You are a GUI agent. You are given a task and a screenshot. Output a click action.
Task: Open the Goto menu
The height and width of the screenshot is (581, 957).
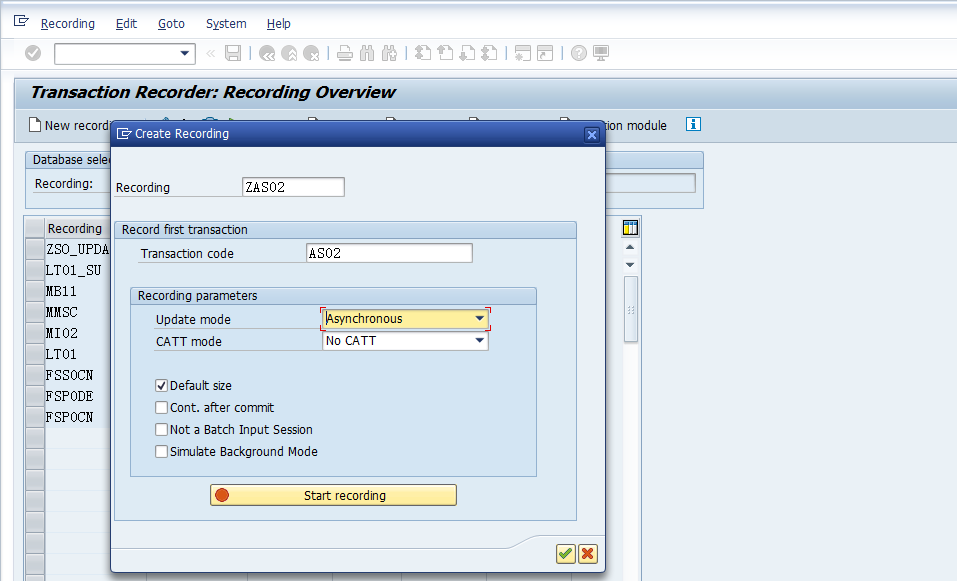pyautogui.click(x=170, y=23)
